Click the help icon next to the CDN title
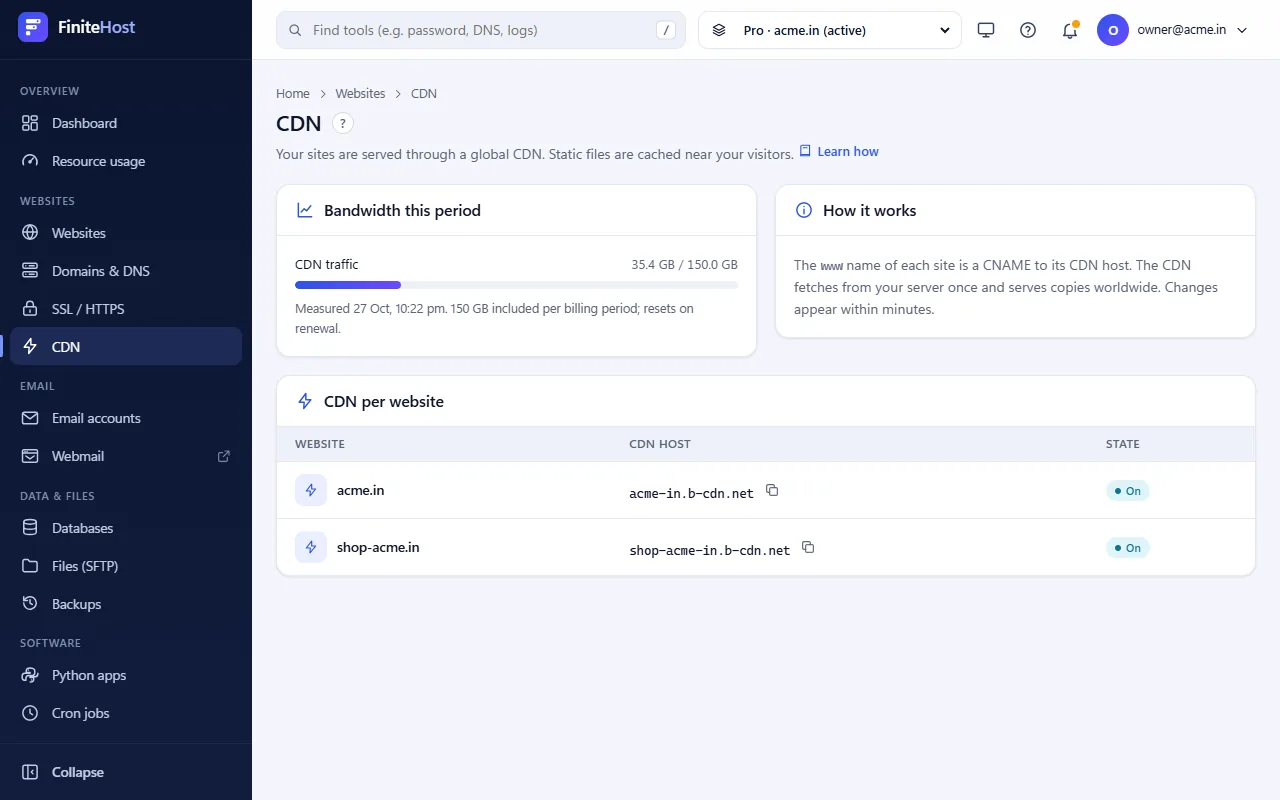The image size is (1280, 800). 343,123
